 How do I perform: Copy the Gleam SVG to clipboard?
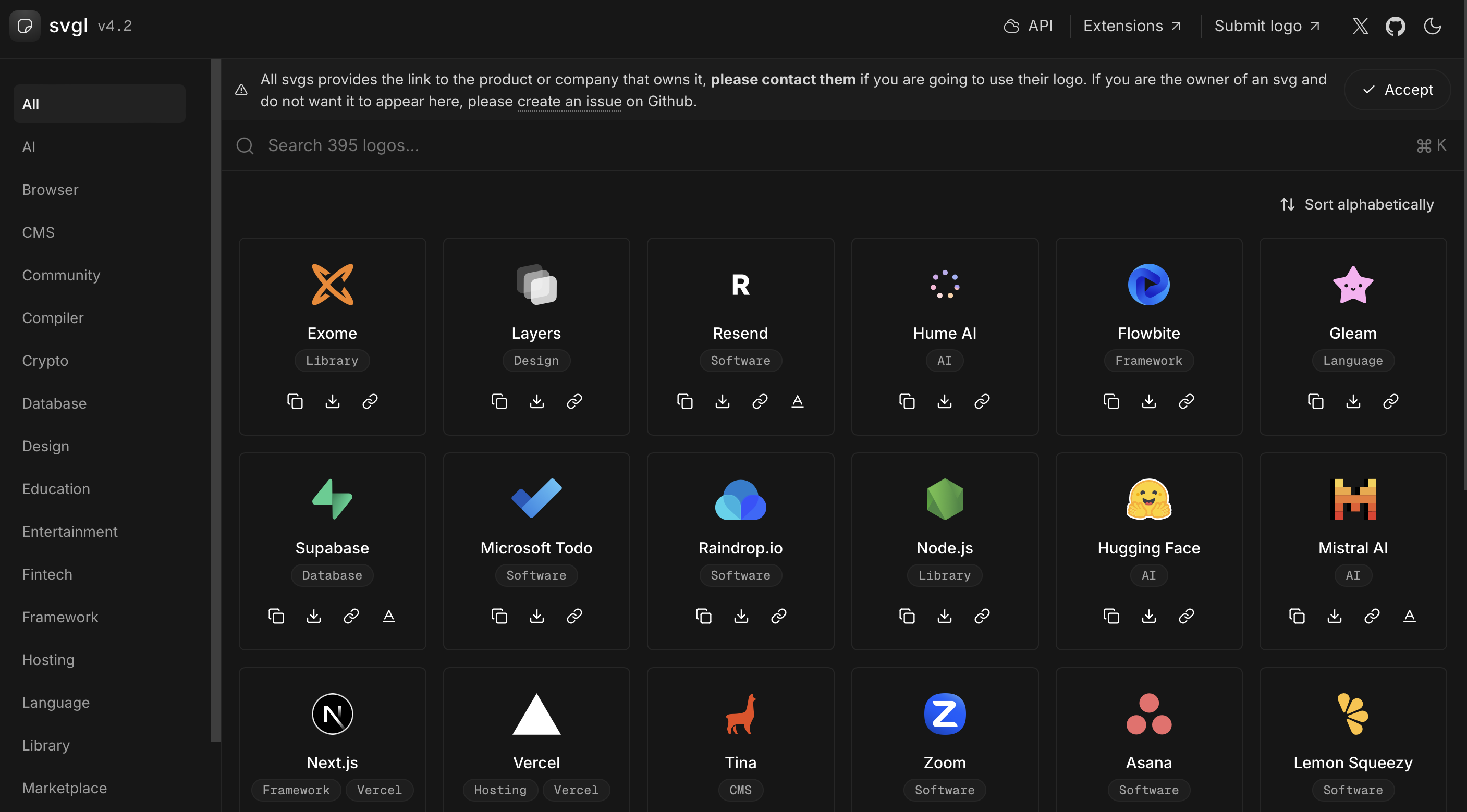click(1316, 401)
